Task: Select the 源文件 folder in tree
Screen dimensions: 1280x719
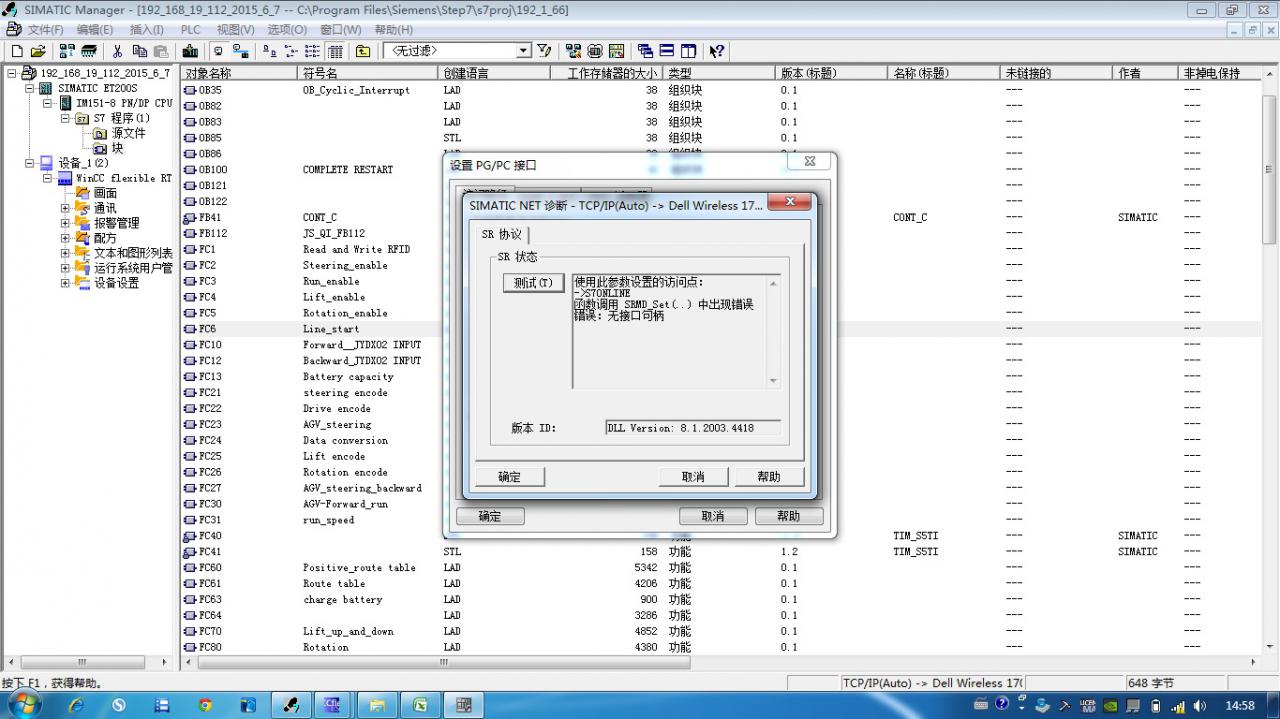Action: (128, 133)
